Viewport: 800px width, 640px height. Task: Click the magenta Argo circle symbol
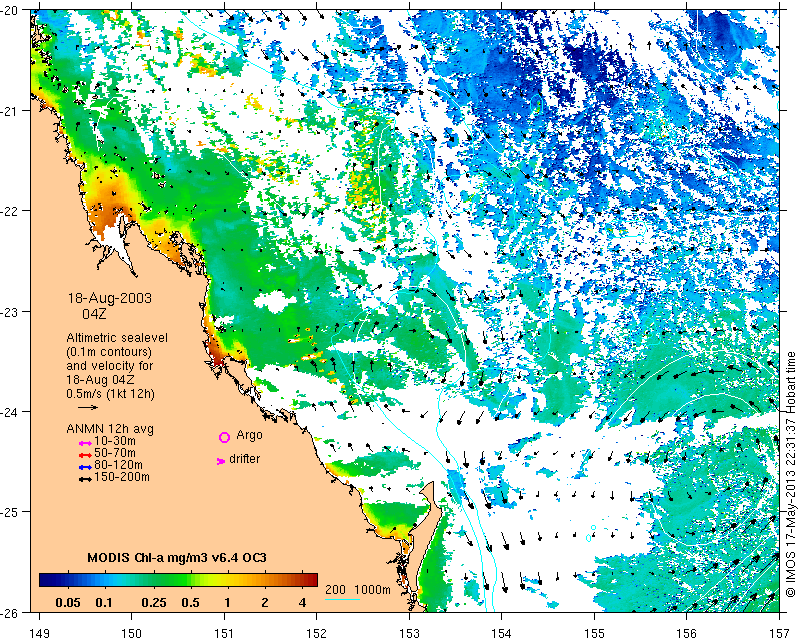point(224,437)
